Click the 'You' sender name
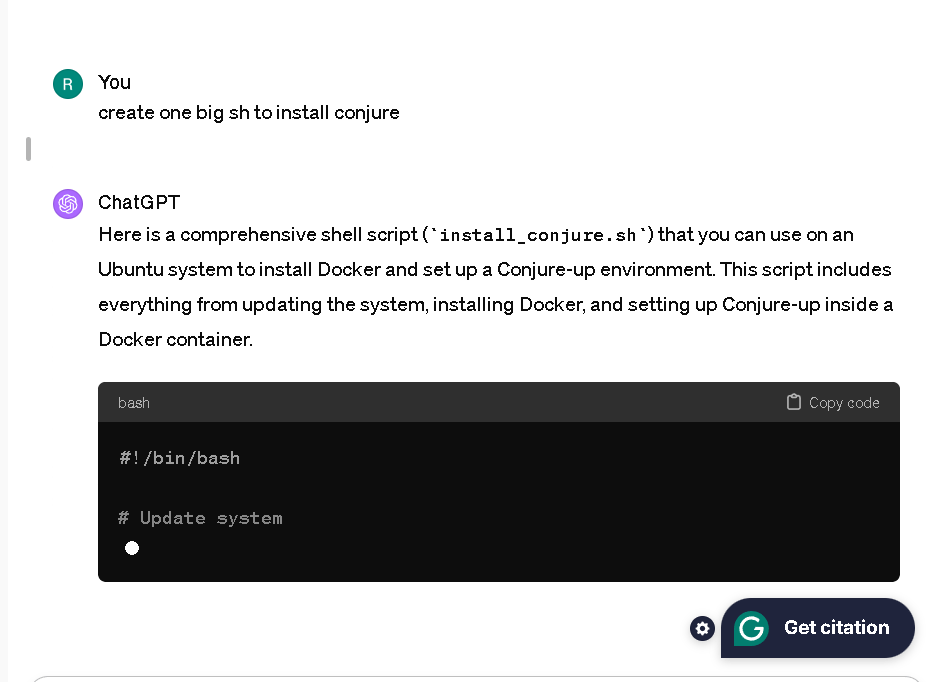 coord(115,82)
